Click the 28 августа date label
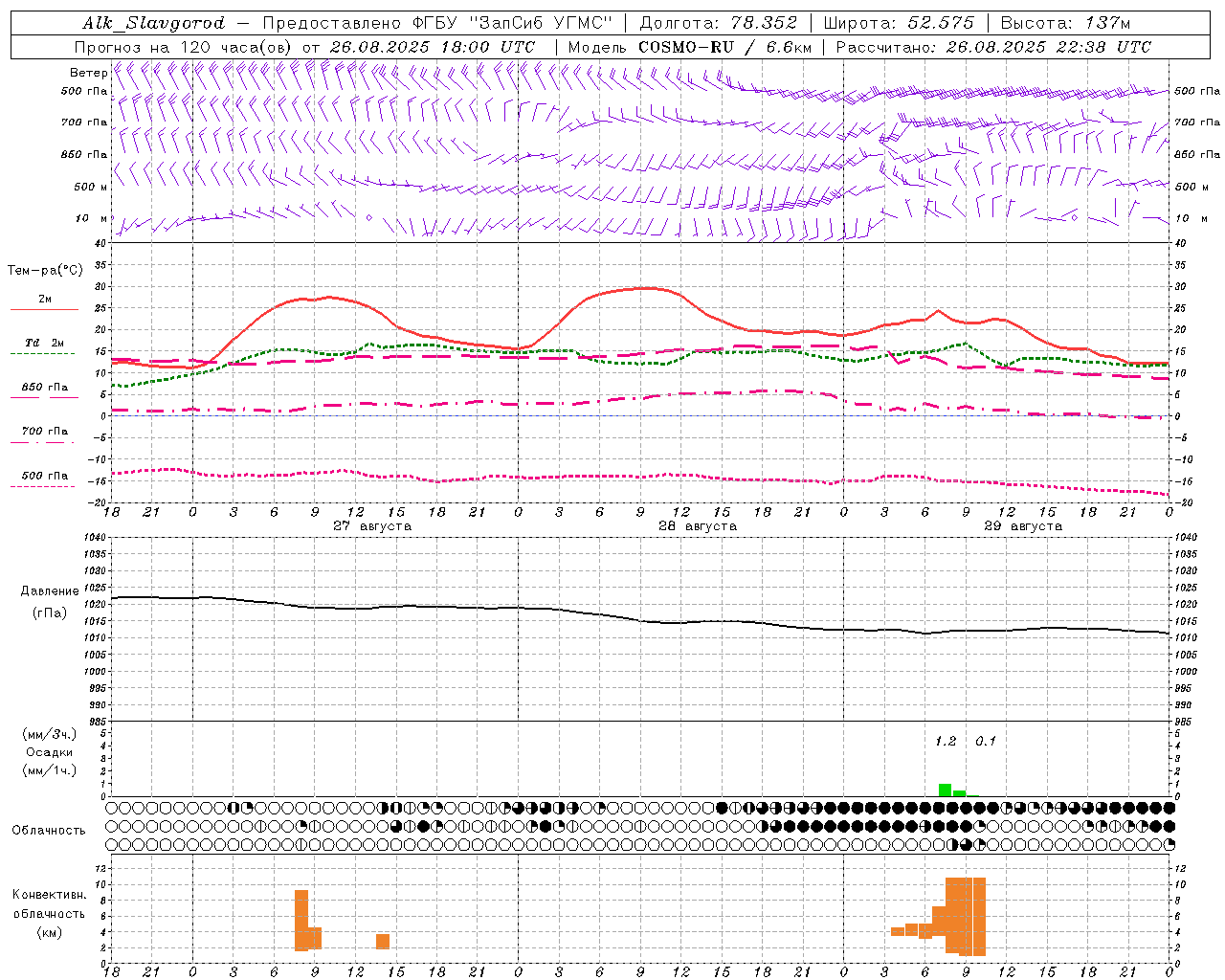This screenshot has width=1225, height=980. point(698,526)
